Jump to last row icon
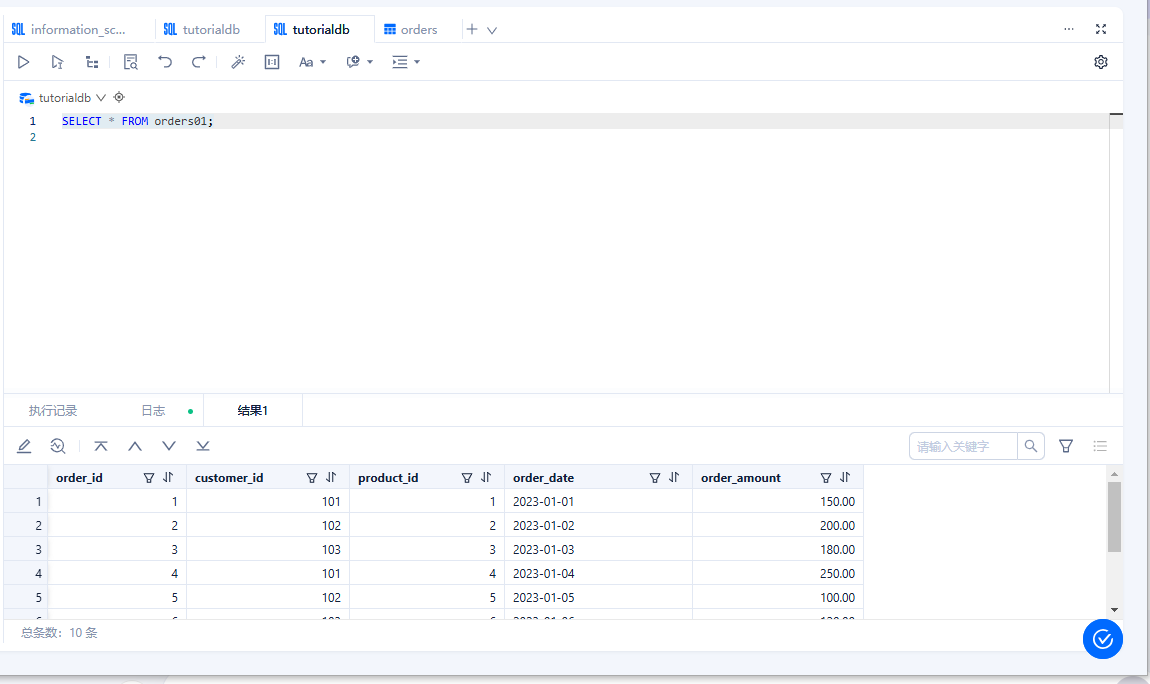 tap(203, 446)
